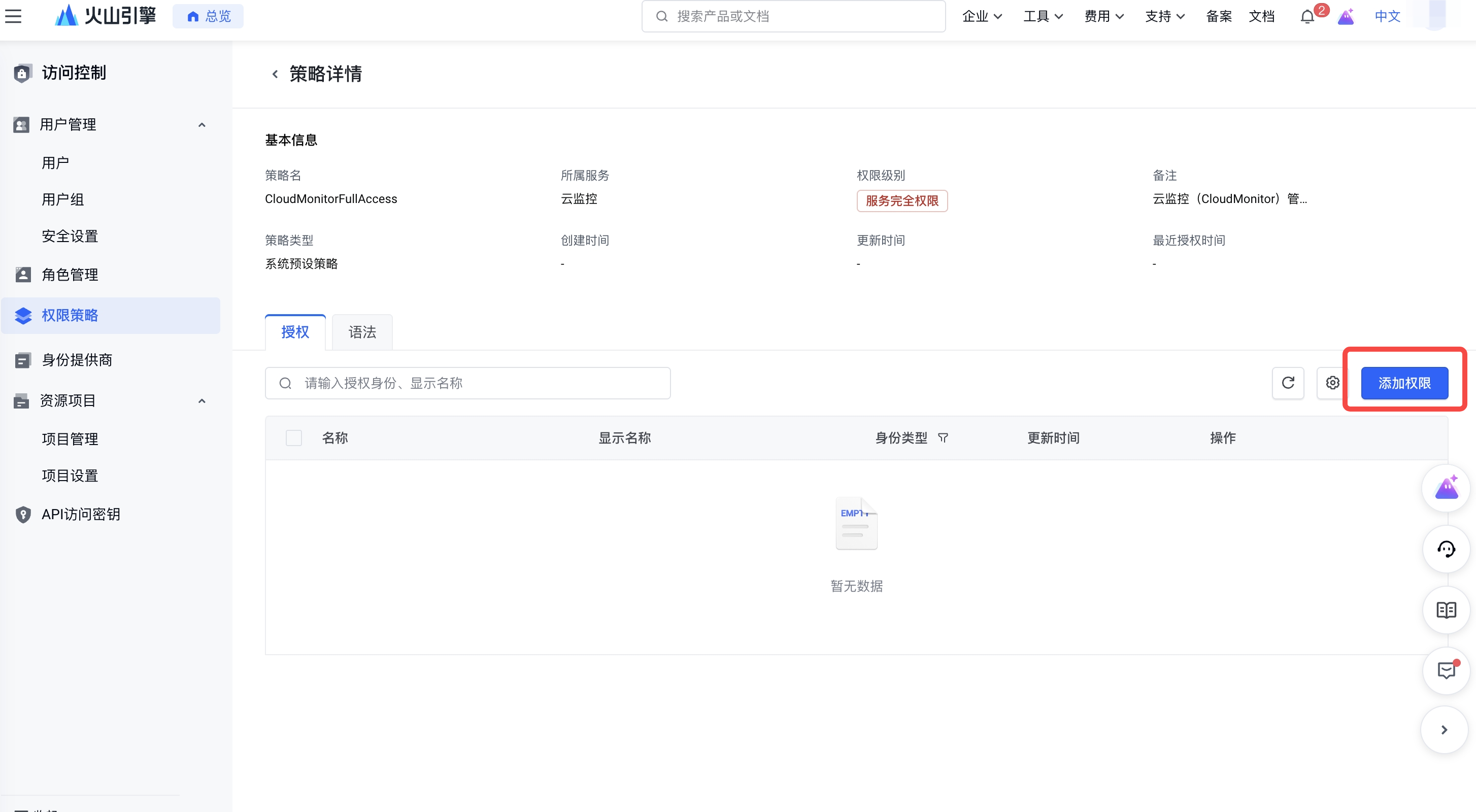The height and width of the screenshot is (812, 1476).
Task: Go back using the policy detail arrow
Action: (x=275, y=74)
